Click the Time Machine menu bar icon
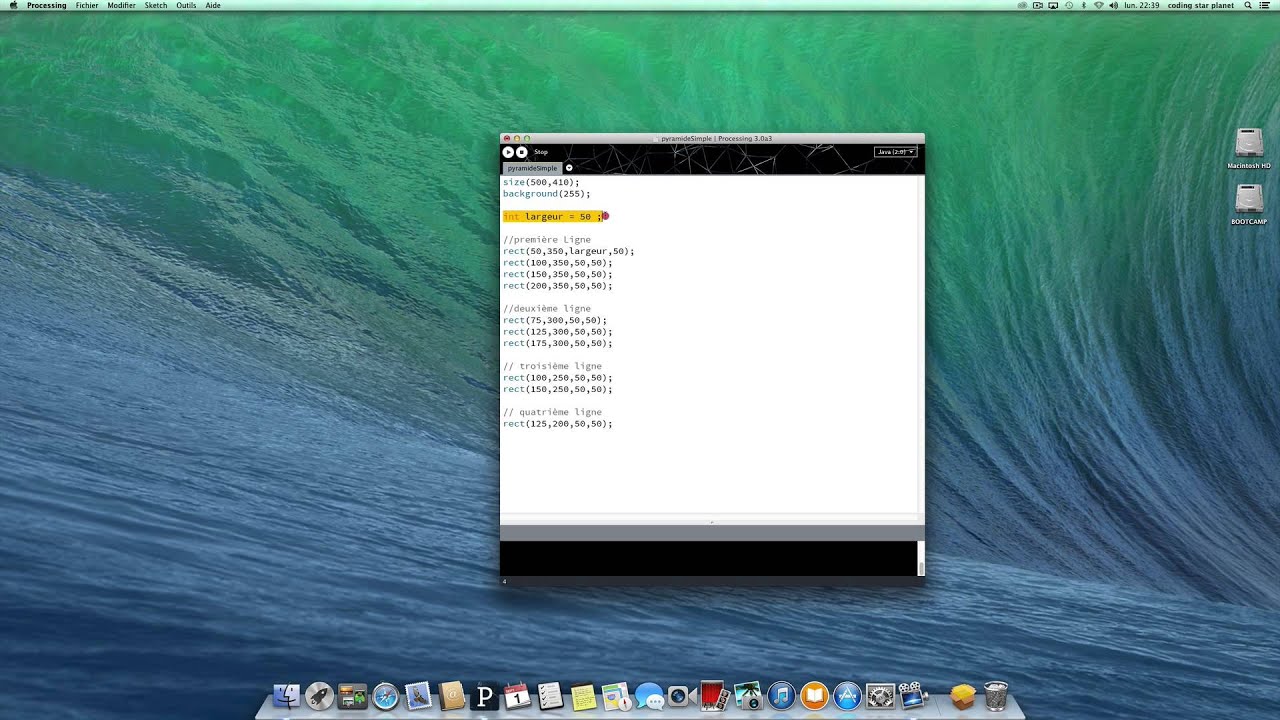The height and width of the screenshot is (720, 1280). click(1069, 5)
